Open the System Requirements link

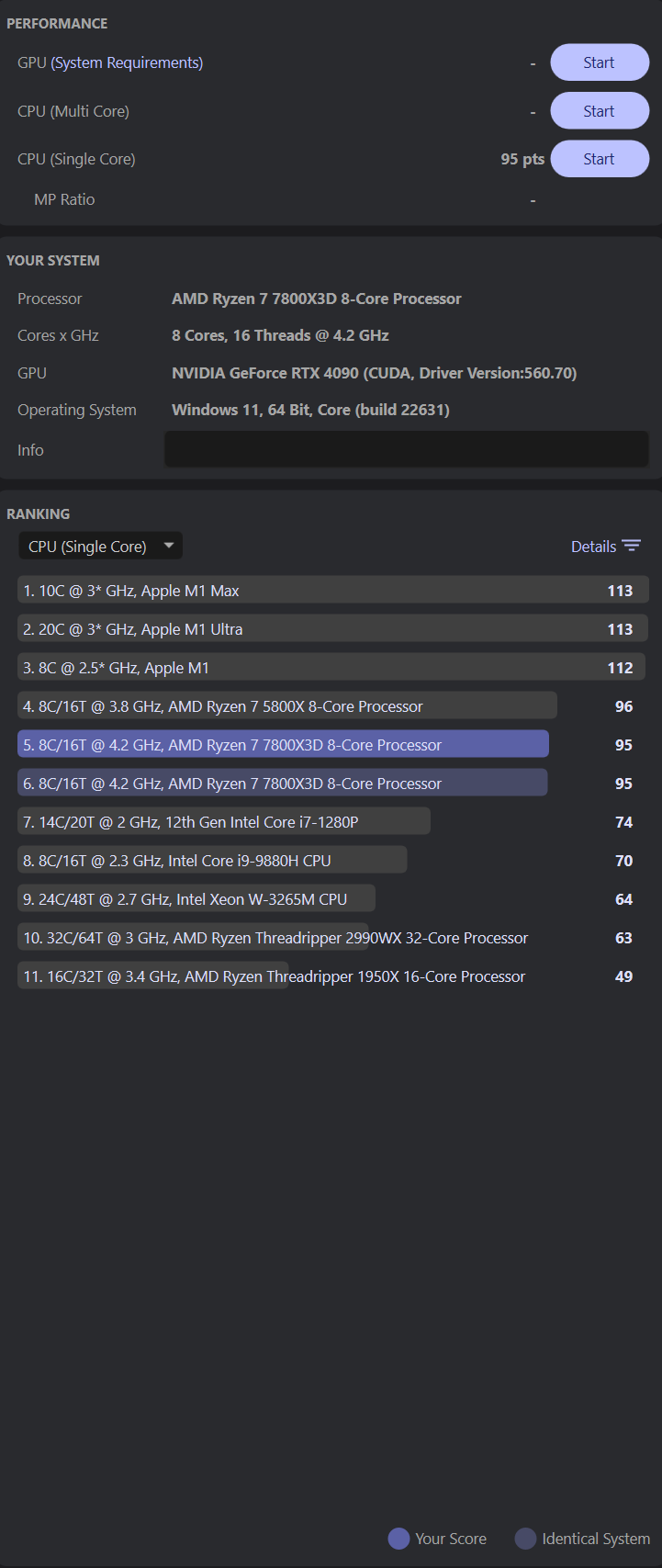[x=127, y=62]
